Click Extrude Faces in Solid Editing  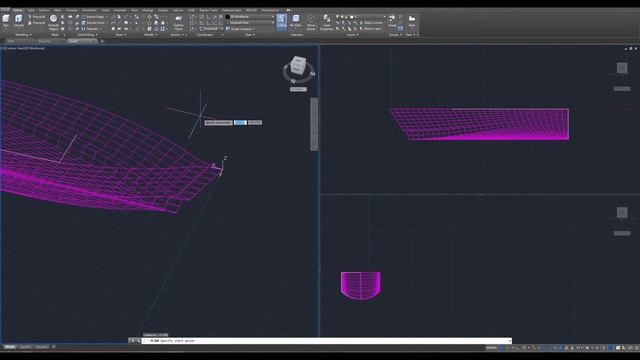[x=93, y=23]
